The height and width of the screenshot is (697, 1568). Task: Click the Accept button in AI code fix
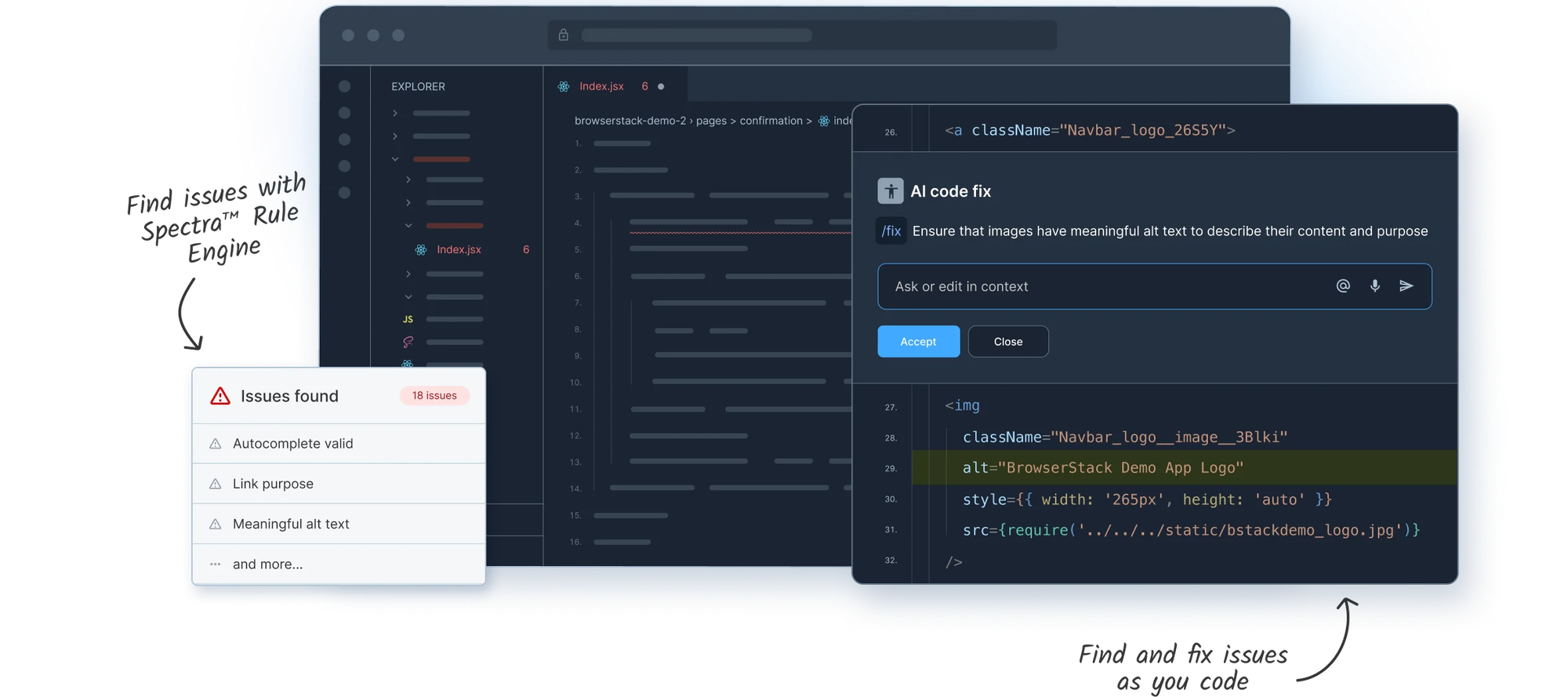(918, 341)
